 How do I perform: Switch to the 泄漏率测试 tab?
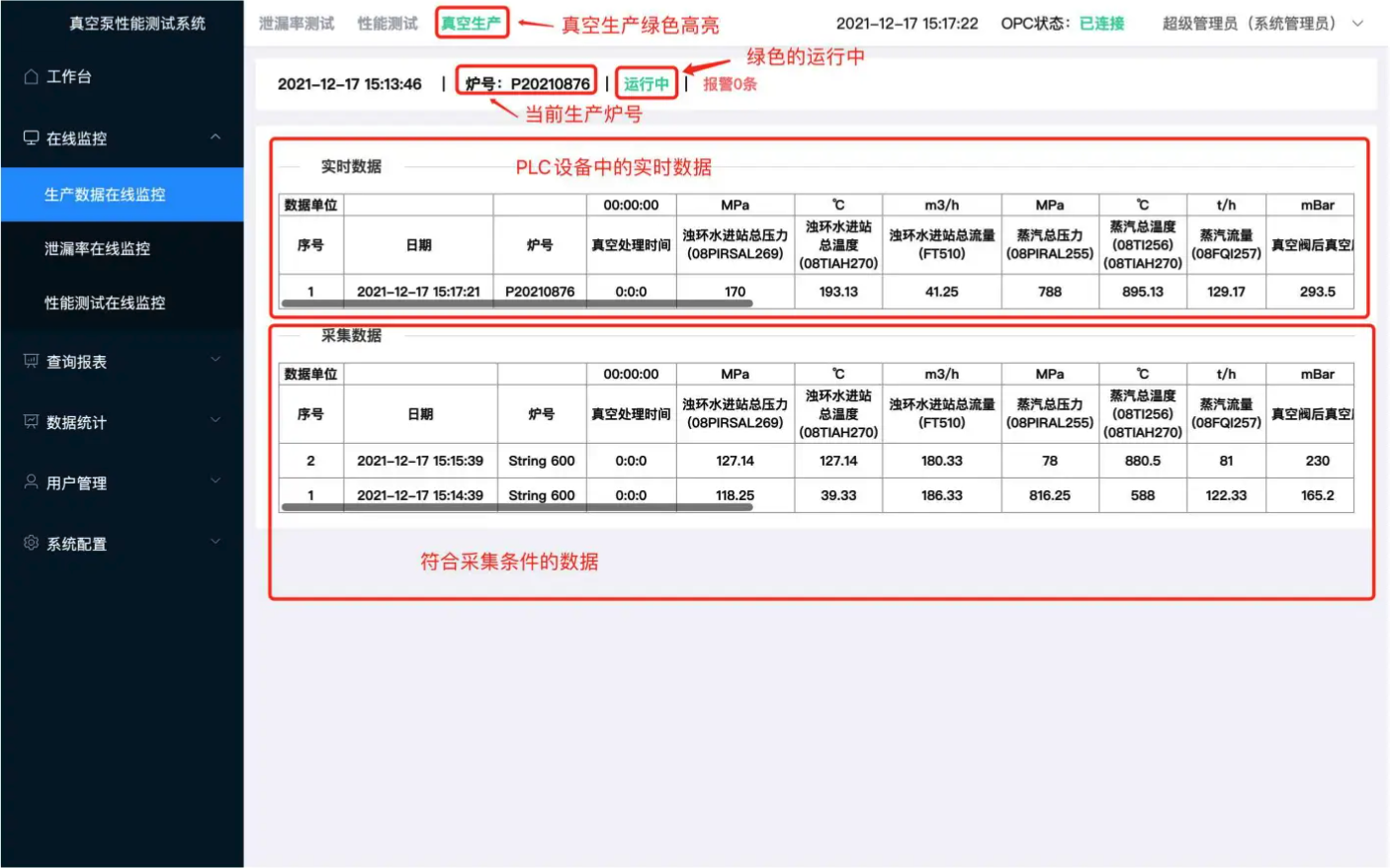point(296,23)
